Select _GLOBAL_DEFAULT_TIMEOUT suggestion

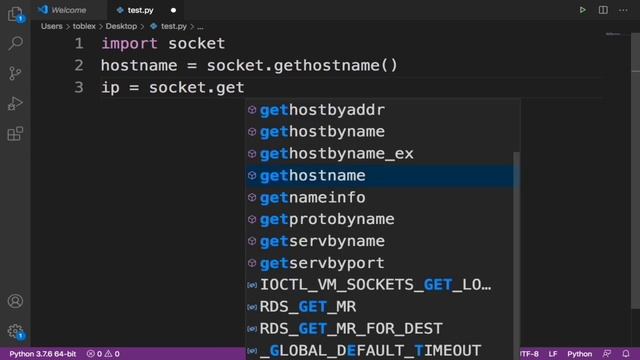[380, 350]
